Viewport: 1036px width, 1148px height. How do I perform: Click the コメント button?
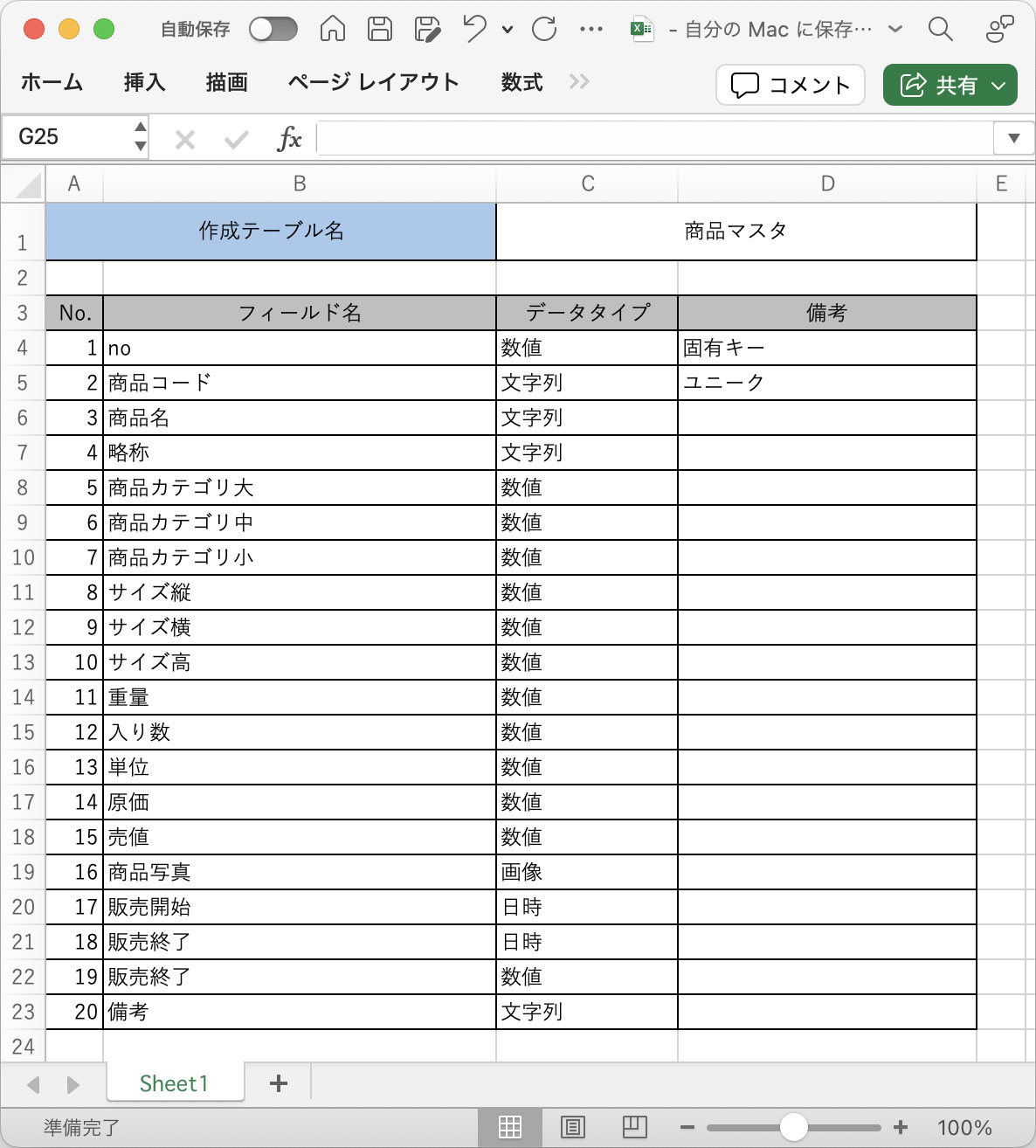(791, 85)
